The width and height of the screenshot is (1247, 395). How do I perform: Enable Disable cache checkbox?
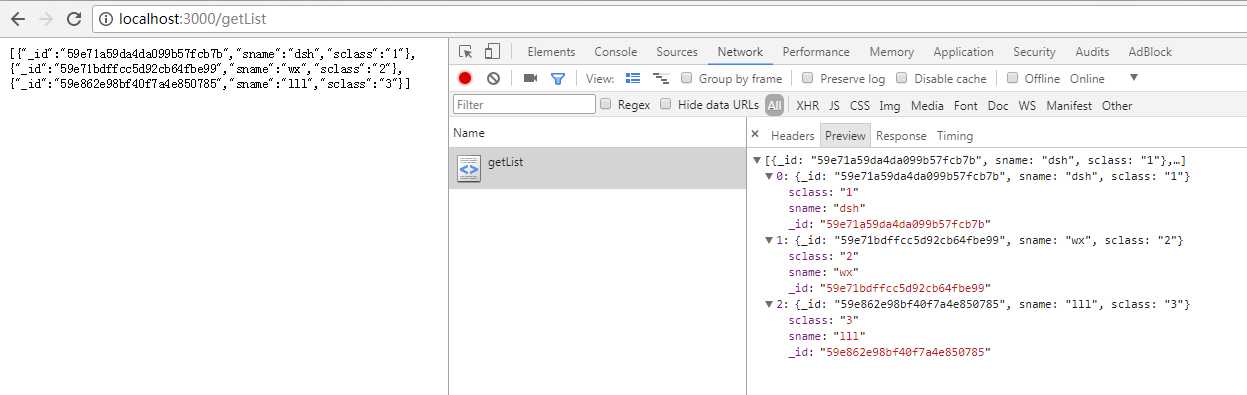tap(902, 78)
